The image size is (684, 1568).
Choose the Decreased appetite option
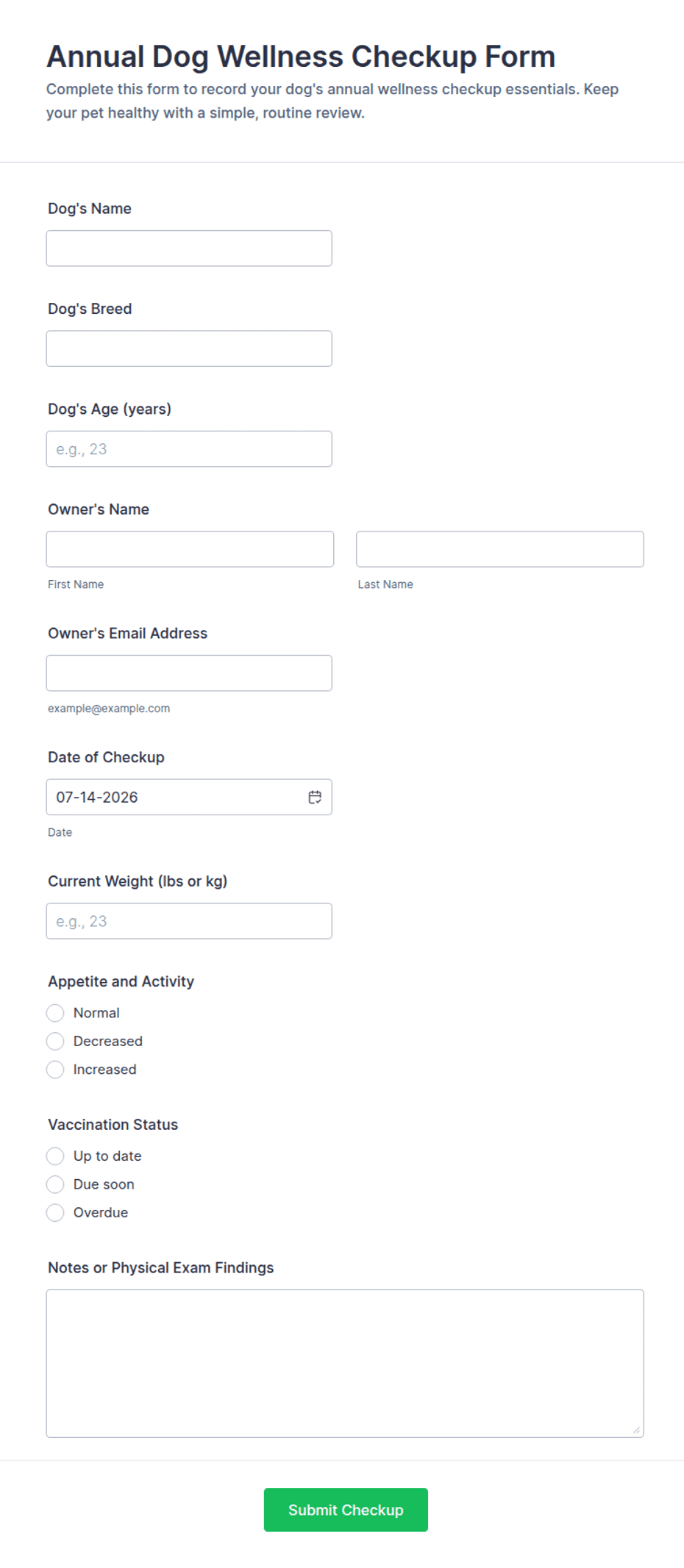point(55,1041)
